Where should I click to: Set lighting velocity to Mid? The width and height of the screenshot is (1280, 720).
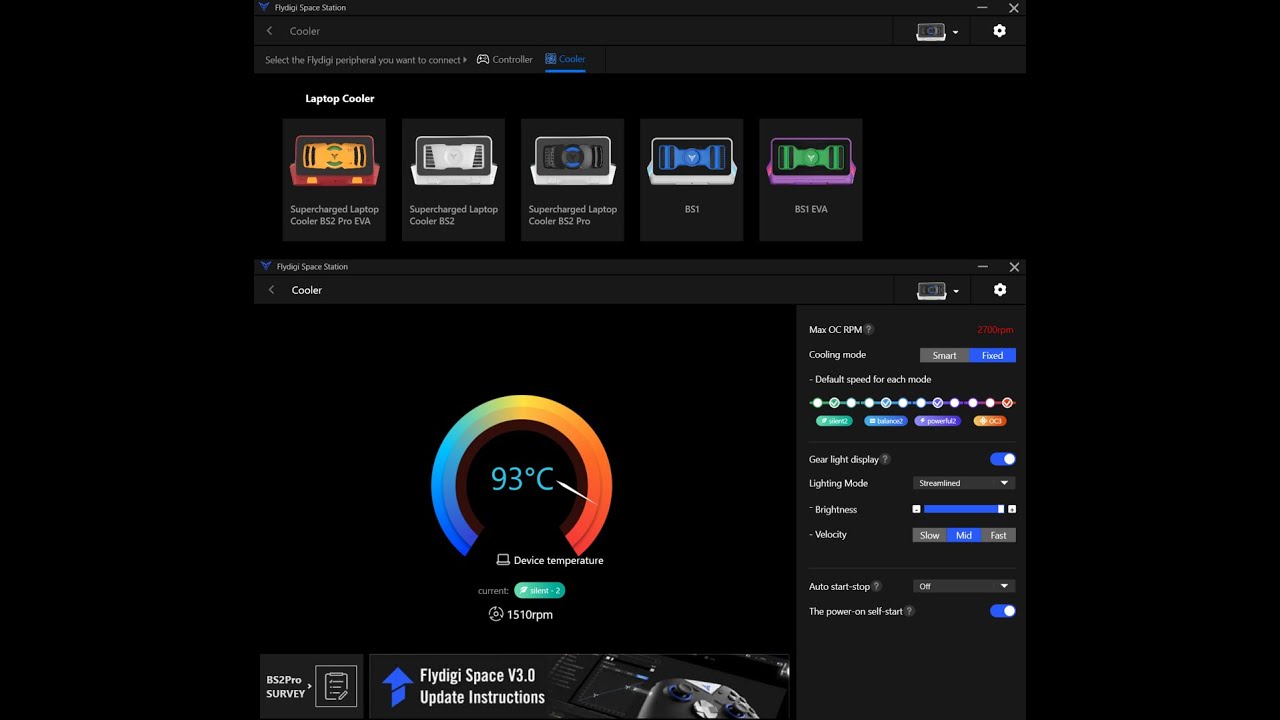click(x=964, y=535)
